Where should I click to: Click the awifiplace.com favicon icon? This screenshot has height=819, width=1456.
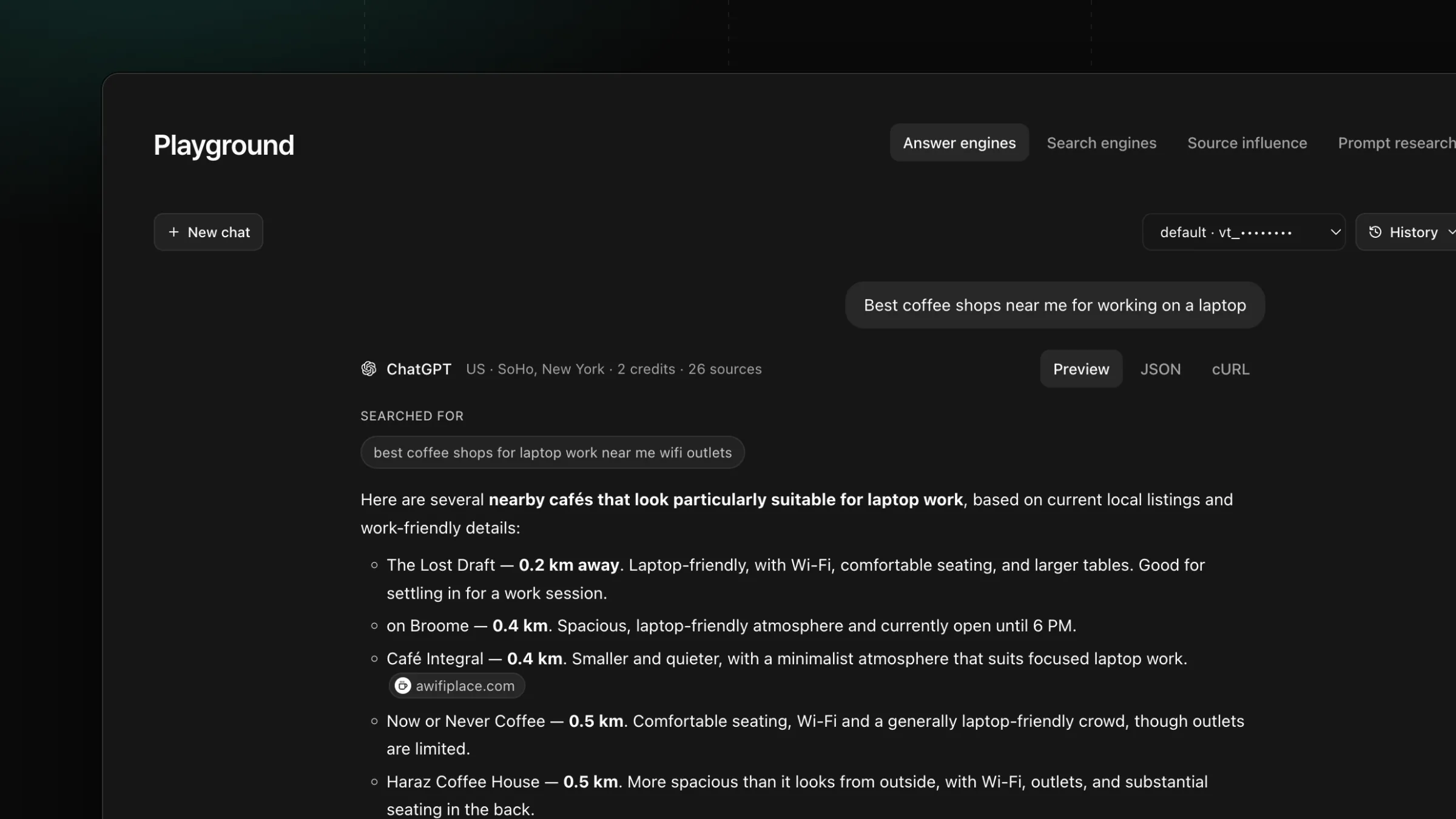click(403, 686)
